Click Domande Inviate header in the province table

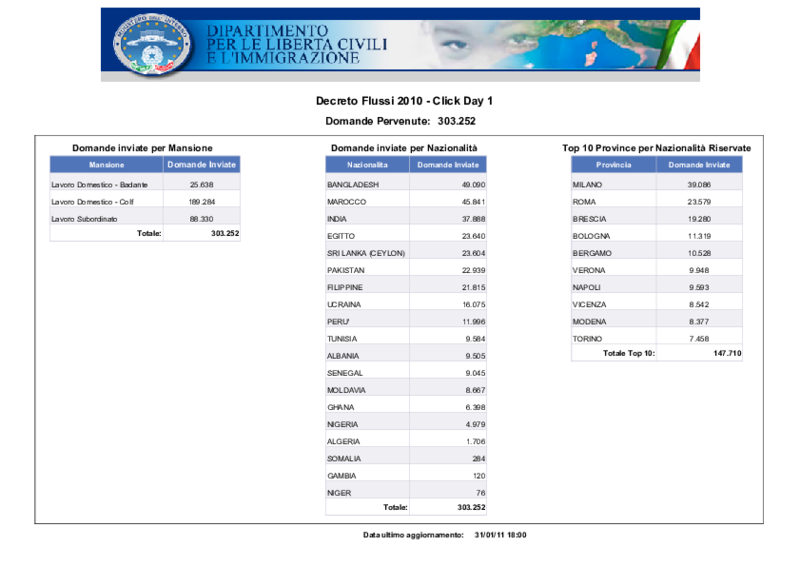(x=699, y=165)
